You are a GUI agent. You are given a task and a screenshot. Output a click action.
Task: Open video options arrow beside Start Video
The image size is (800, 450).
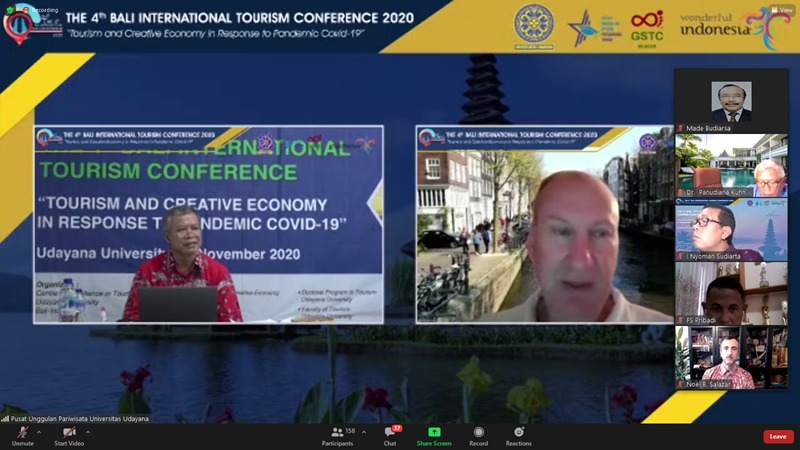coord(88,432)
